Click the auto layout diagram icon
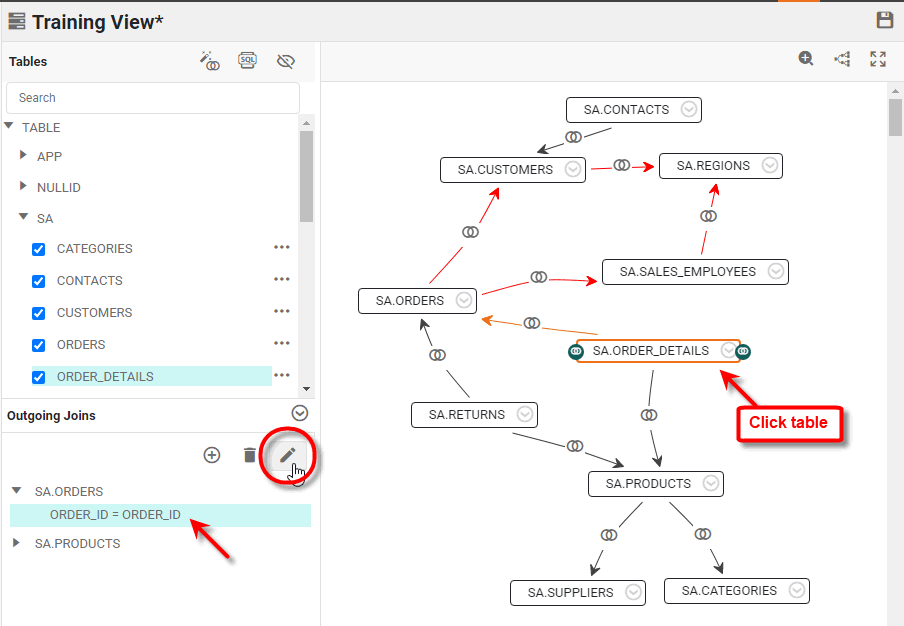The width and height of the screenshot is (904, 626). click(x=842, y=59)
